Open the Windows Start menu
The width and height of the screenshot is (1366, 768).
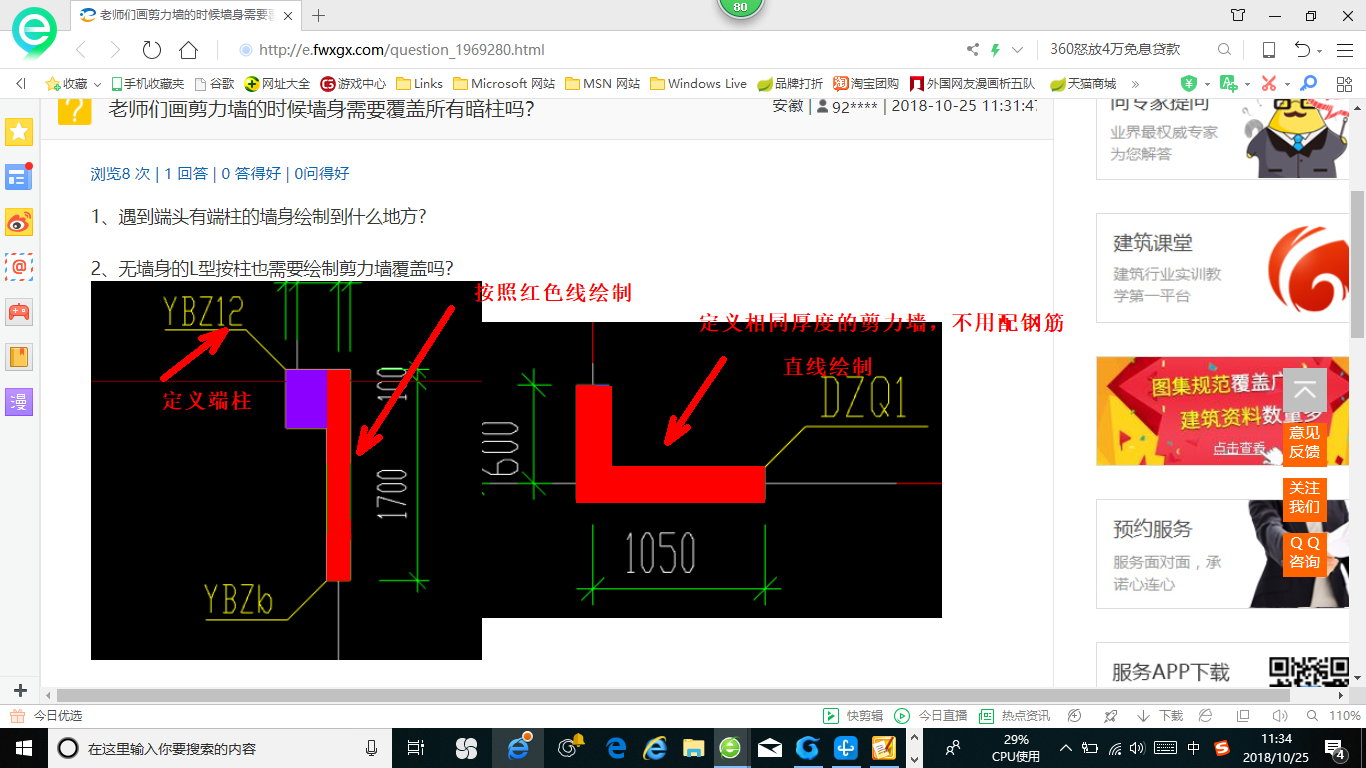pos(23,747)
